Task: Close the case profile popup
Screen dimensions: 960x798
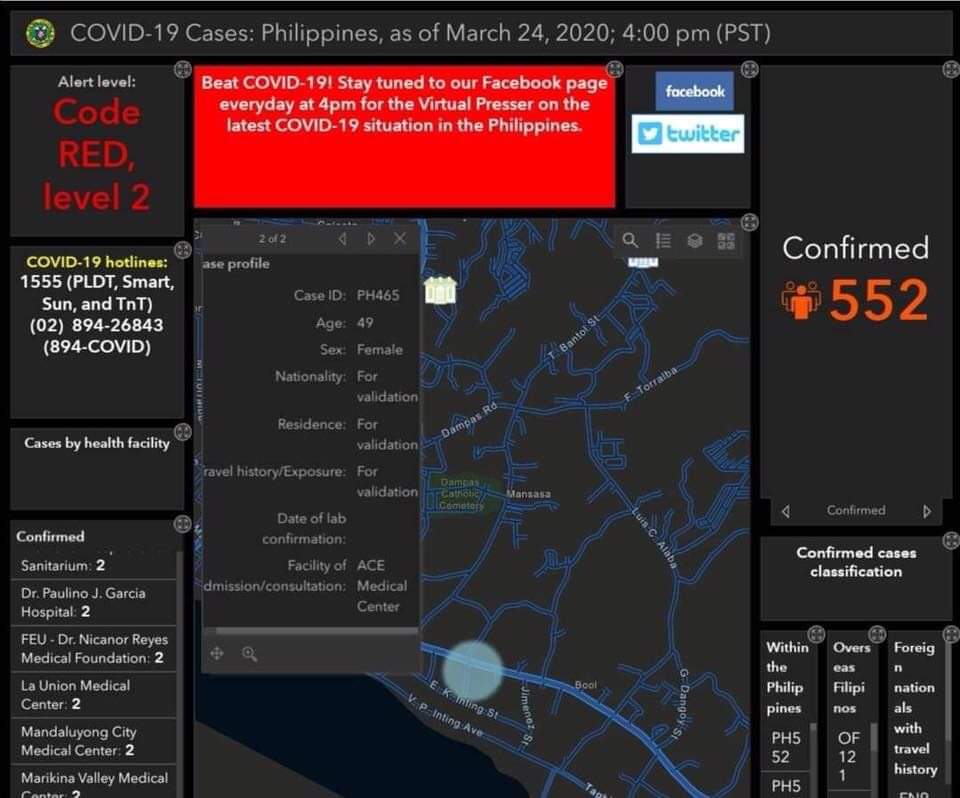Action: pos(400,238)
